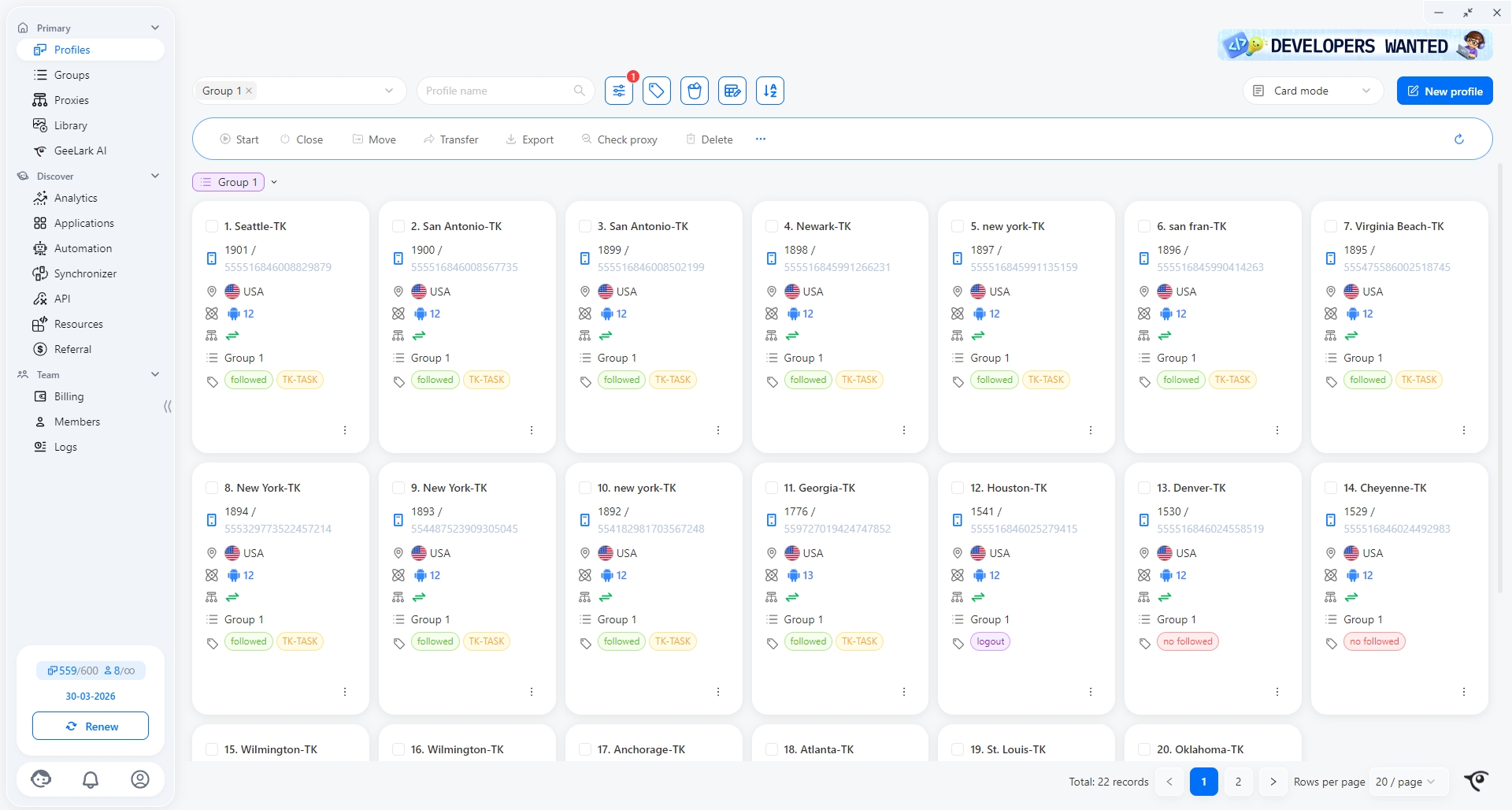Open Analytics in sidebar
The image size is (1512, 810).
tap(91, 198)
